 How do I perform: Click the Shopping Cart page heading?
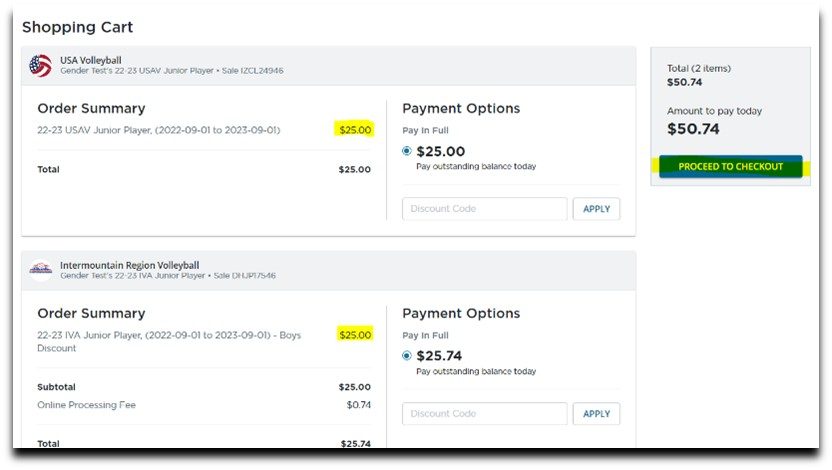[x=77, y=27]
